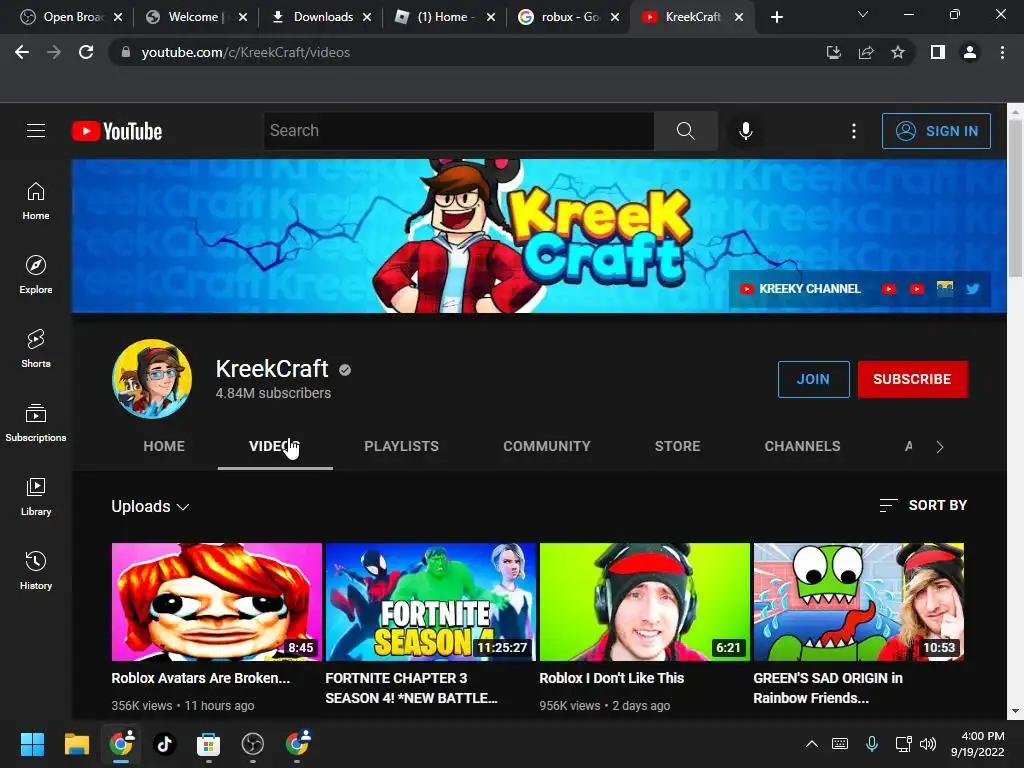Open the COMMUNITY tab
This screenshot has height=768, width=1024.
(x=547, y=447)
